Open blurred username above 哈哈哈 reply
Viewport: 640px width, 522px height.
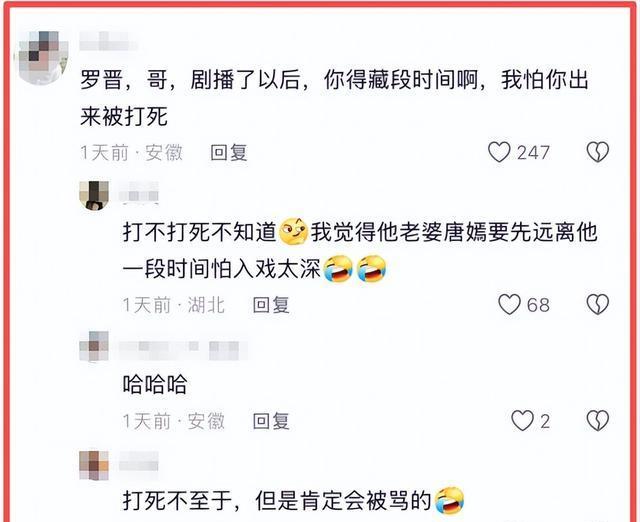pyautogui.click(x=183, y=350)
